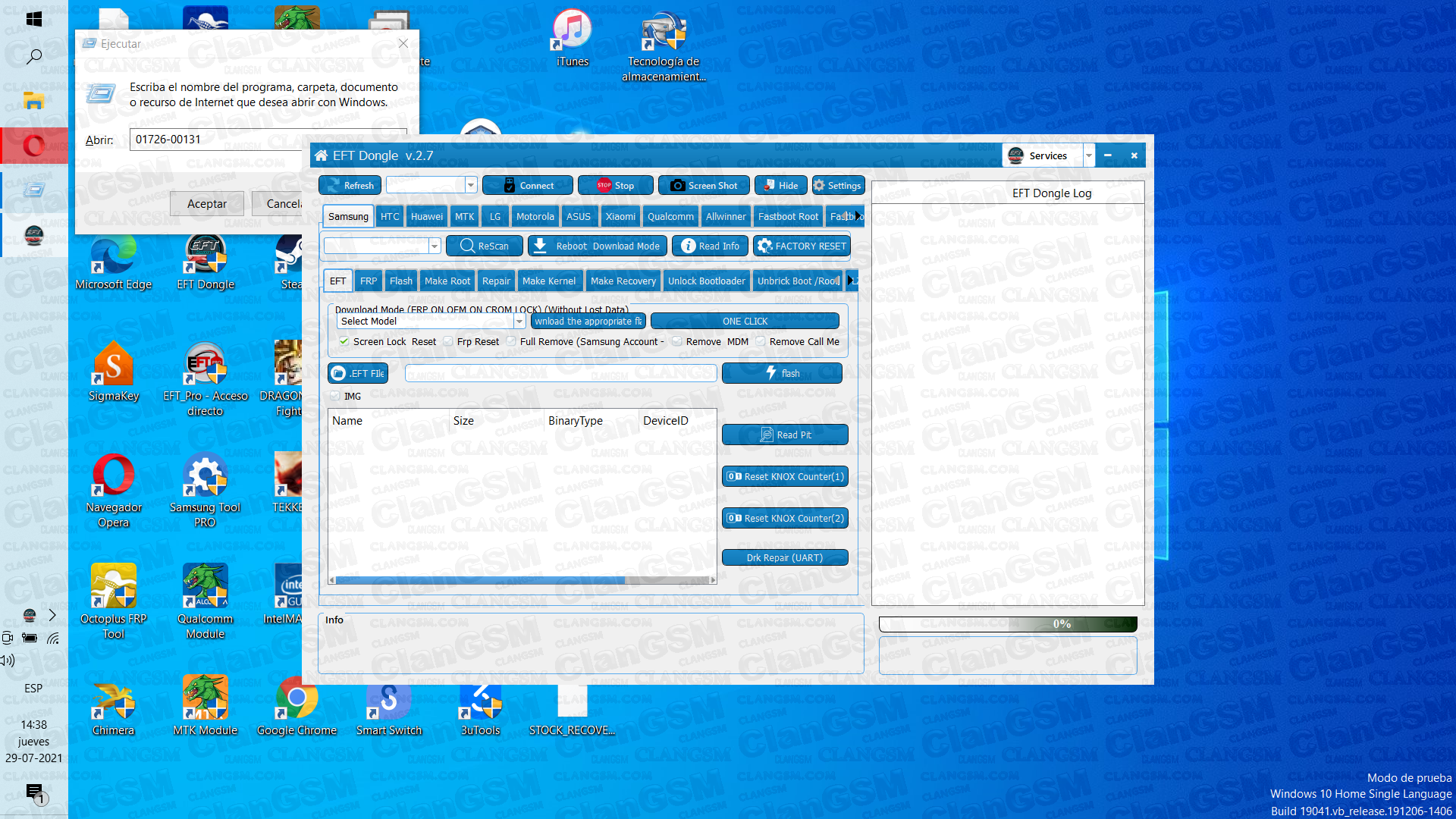Screen dimensions: 1456x819
Task: Click the flash lightning button
Action: coord(782,373)
